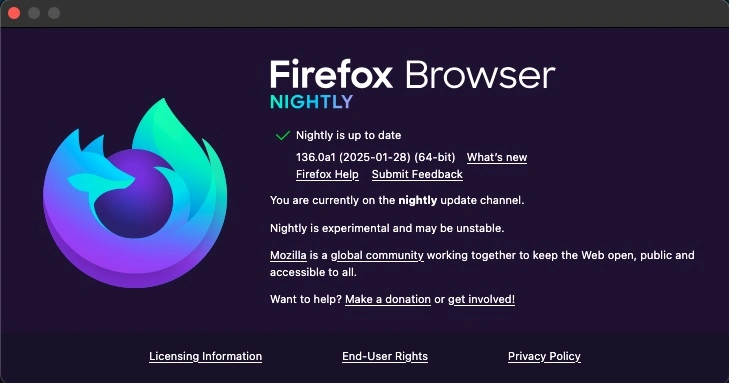Click the grayed-out zoom window button

pyautogui.click(x=54, y=13)
